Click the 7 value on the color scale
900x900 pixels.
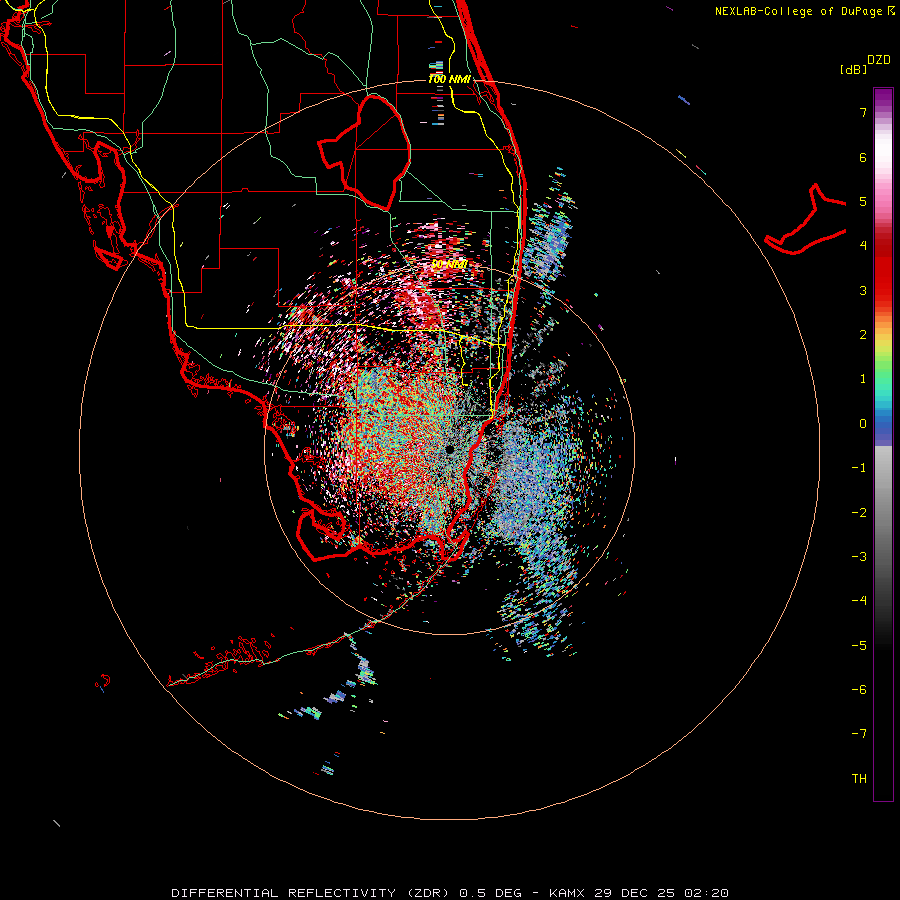coord(863,112)
